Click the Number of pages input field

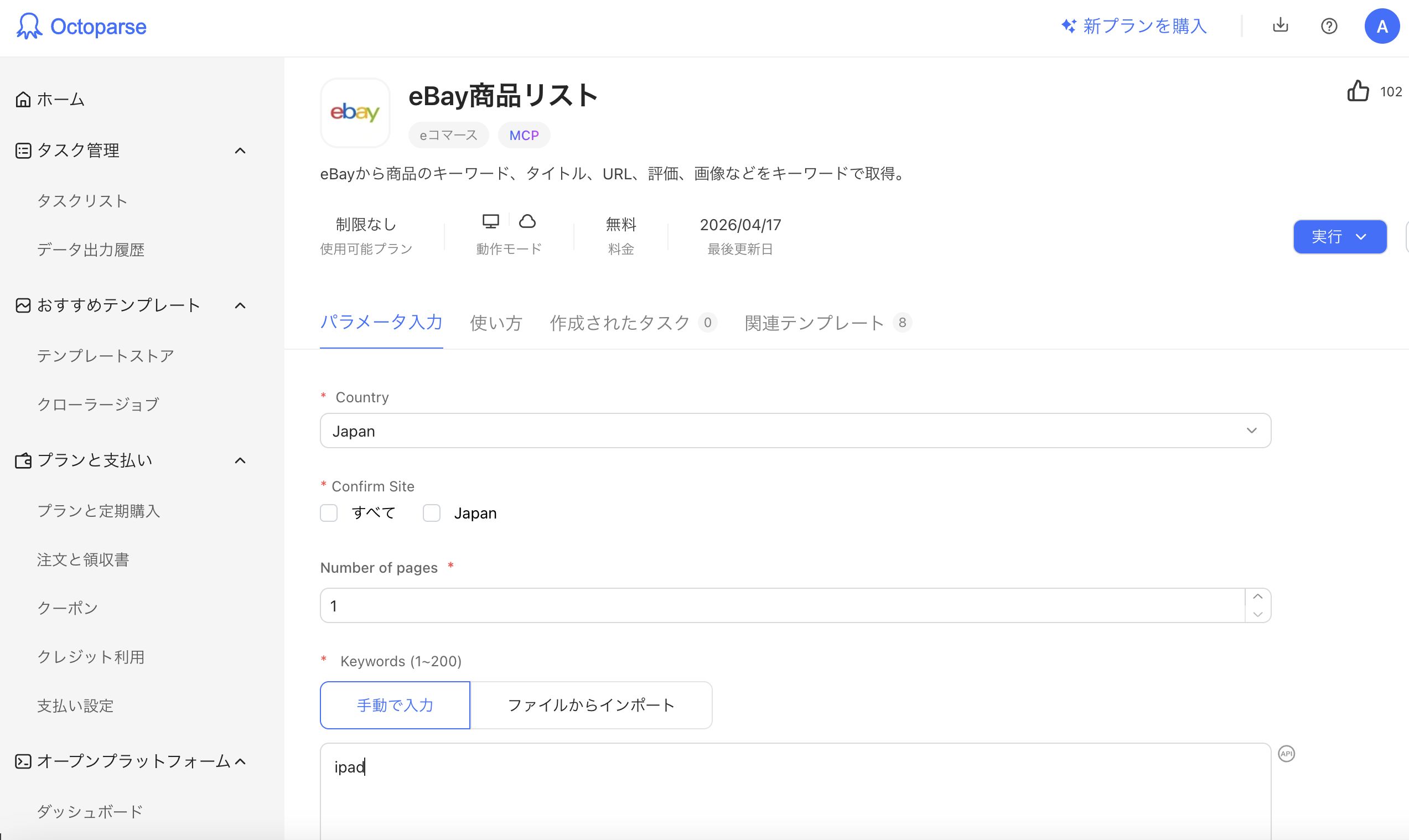(783, 606)
